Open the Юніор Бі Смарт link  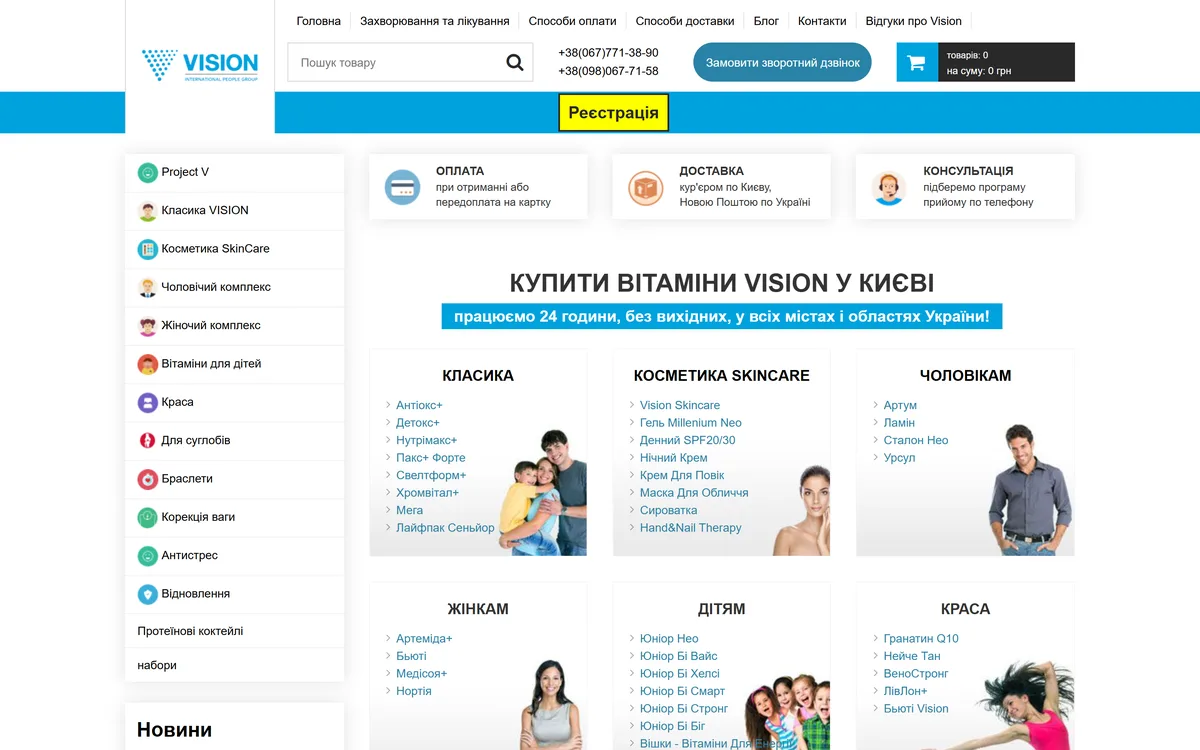682,691
